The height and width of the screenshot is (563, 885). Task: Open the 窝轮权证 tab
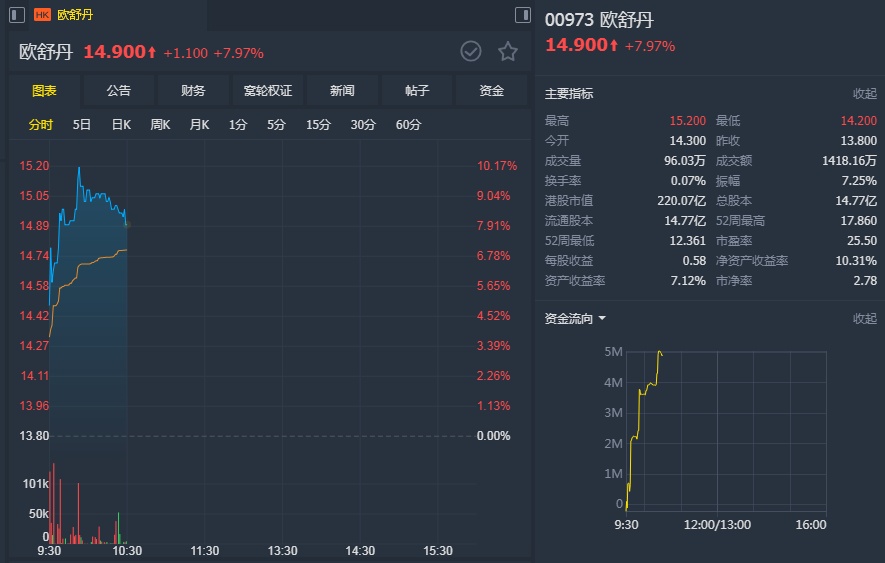[x=268, y=91]
